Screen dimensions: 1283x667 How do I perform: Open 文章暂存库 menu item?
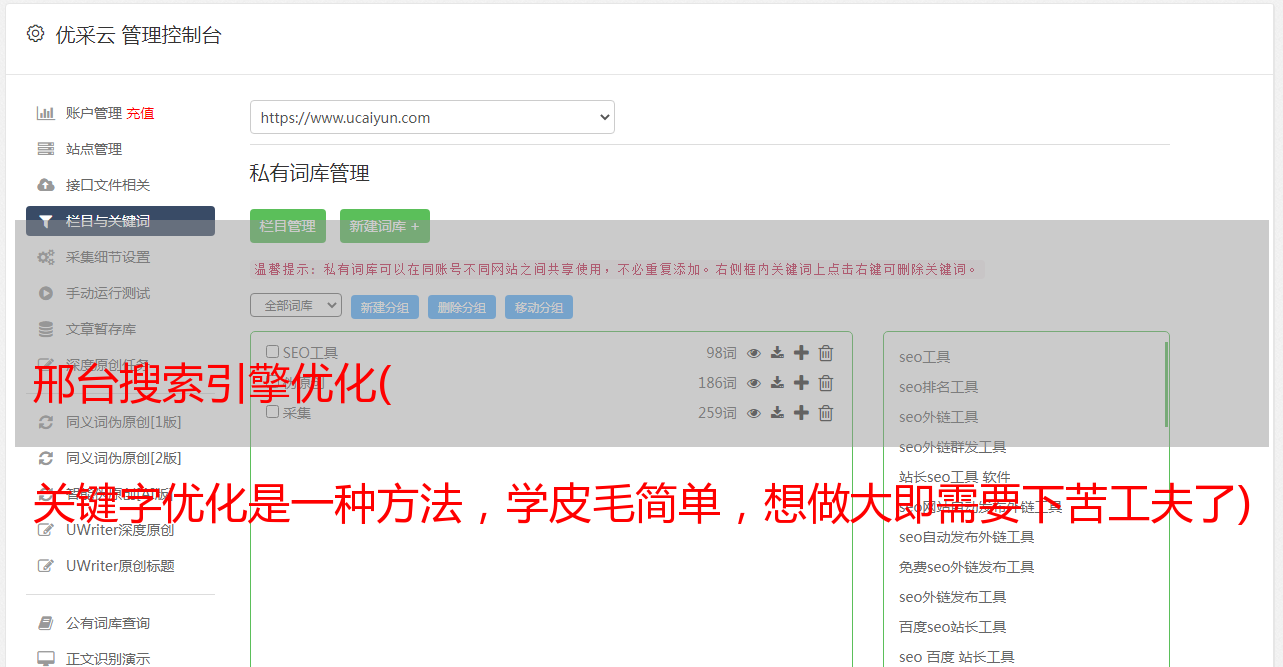(x=101, y=329)
